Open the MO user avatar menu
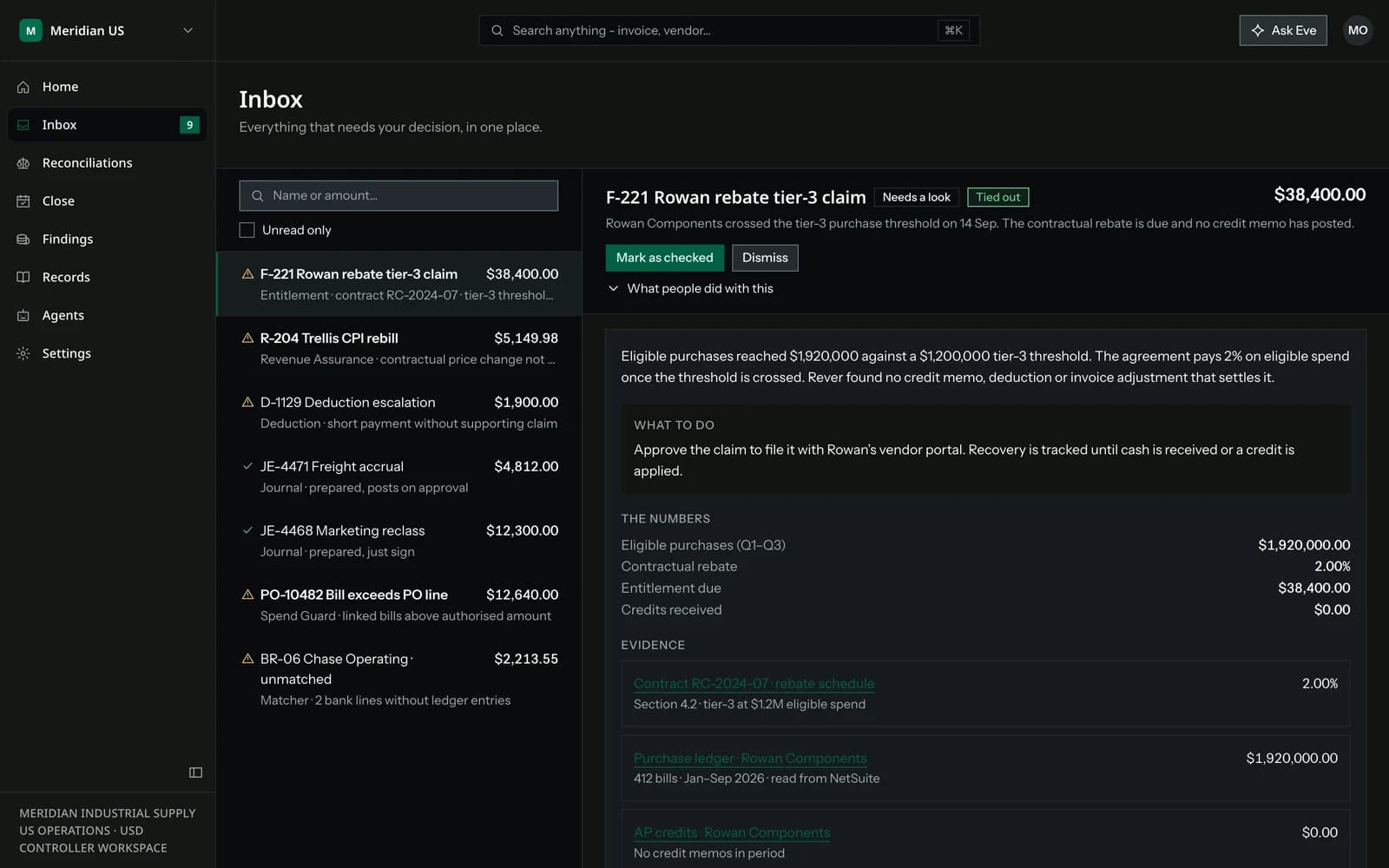The height and width of the screenshot is (868, 1389). (1358, 30)
